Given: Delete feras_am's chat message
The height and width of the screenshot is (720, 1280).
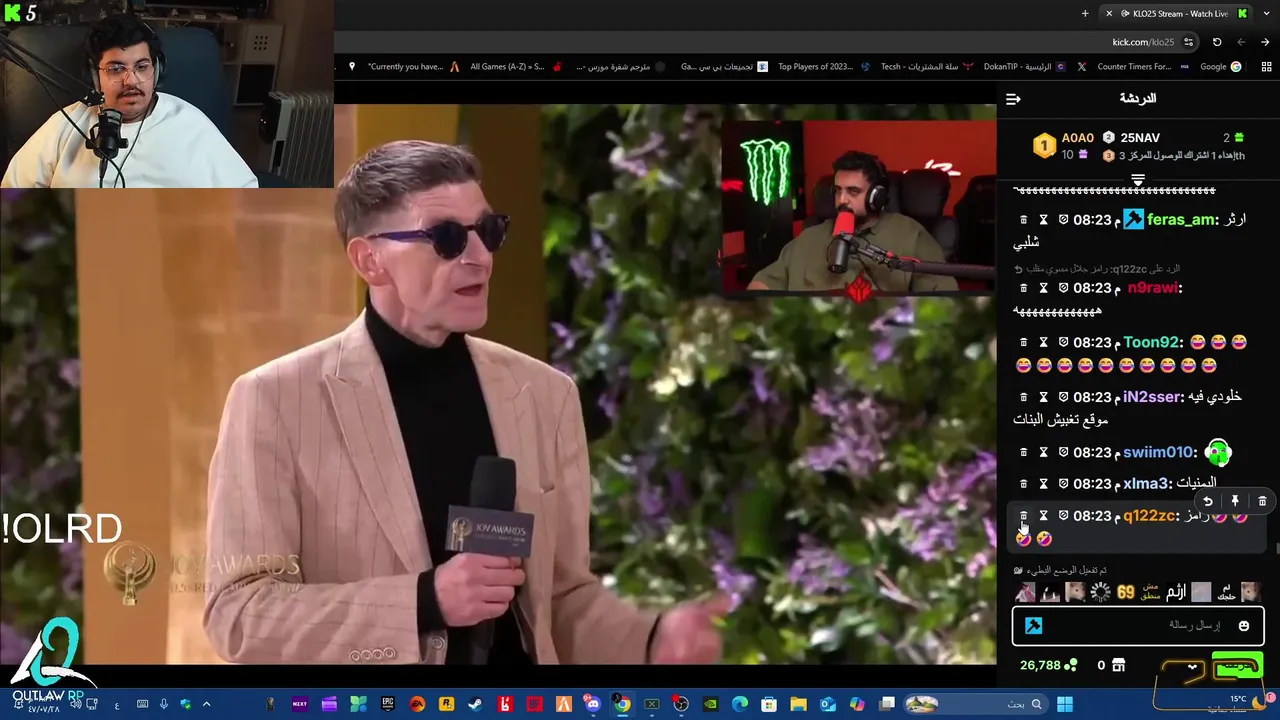Looking at the screenshot, I should click(1023, 219).
